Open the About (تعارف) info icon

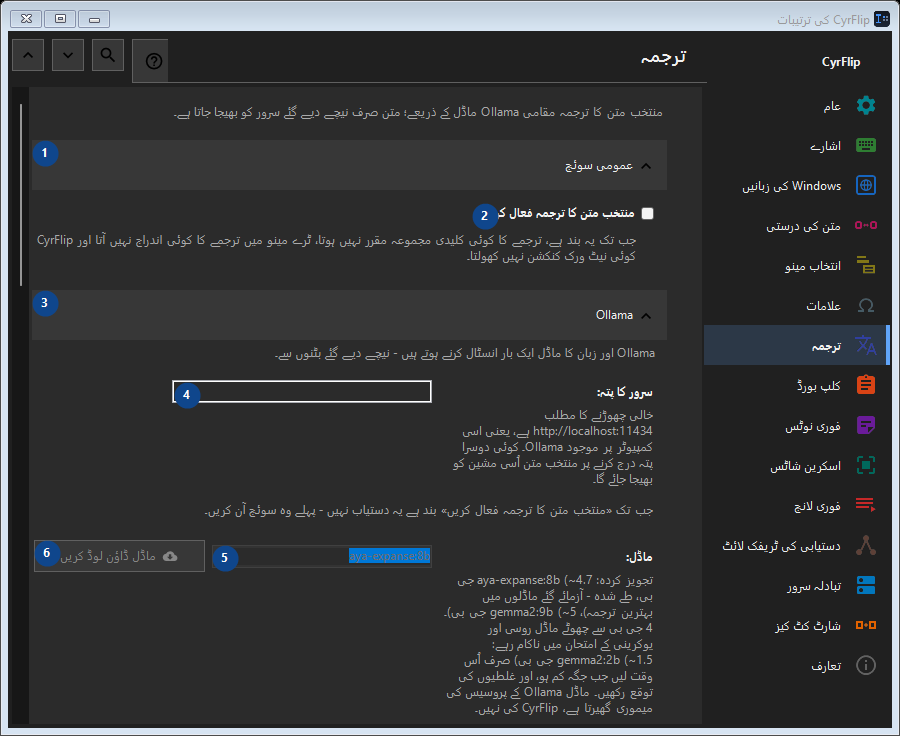866,665
